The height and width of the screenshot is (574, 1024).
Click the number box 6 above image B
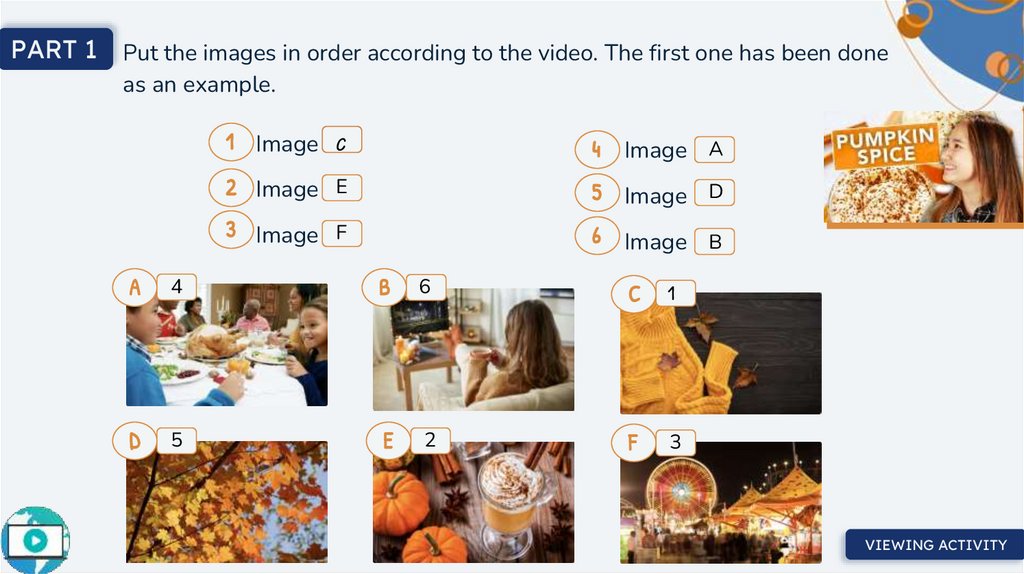(x=426, y=287)
